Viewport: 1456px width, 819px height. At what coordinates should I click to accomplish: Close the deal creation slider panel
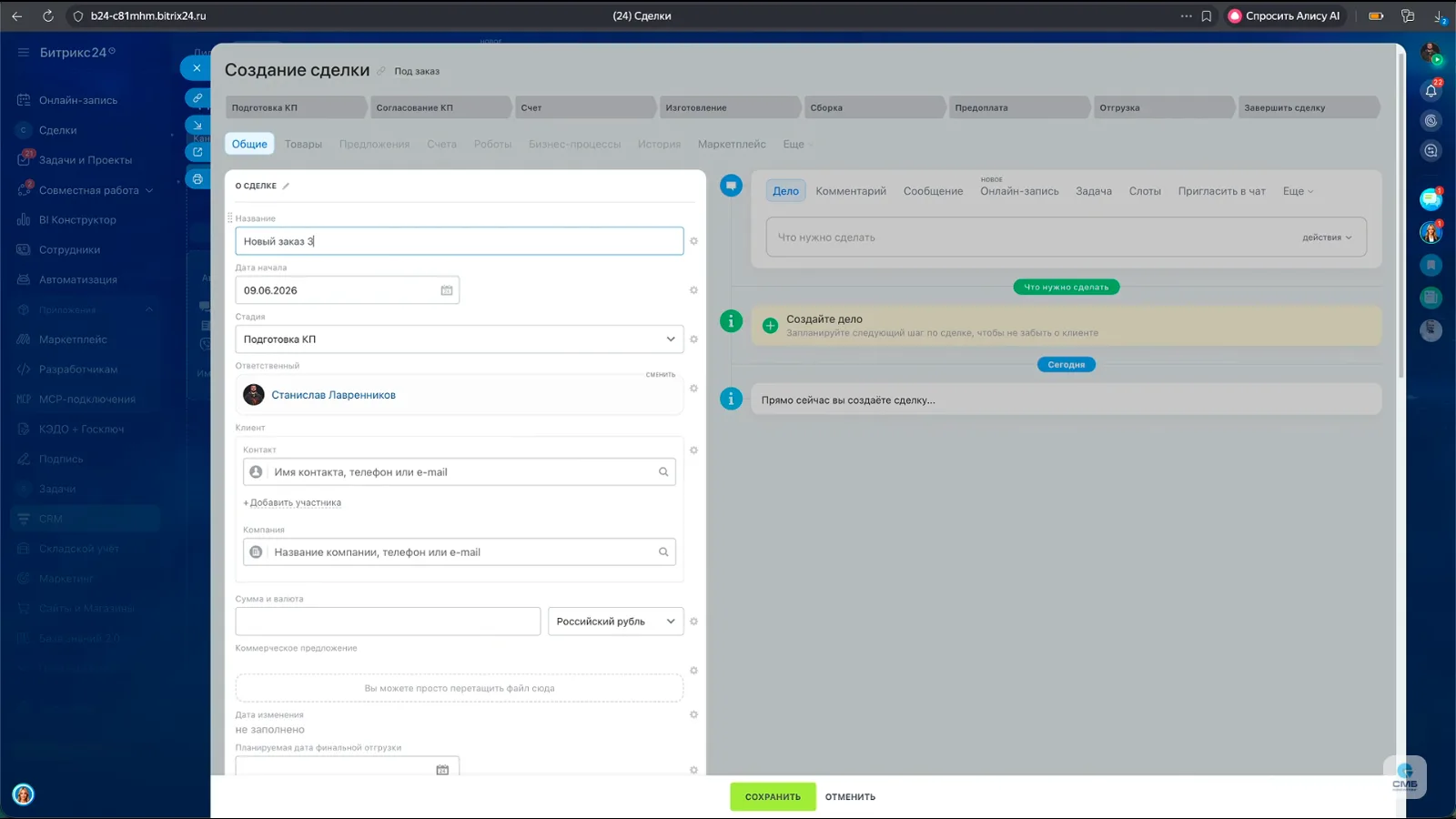[197, 68]
